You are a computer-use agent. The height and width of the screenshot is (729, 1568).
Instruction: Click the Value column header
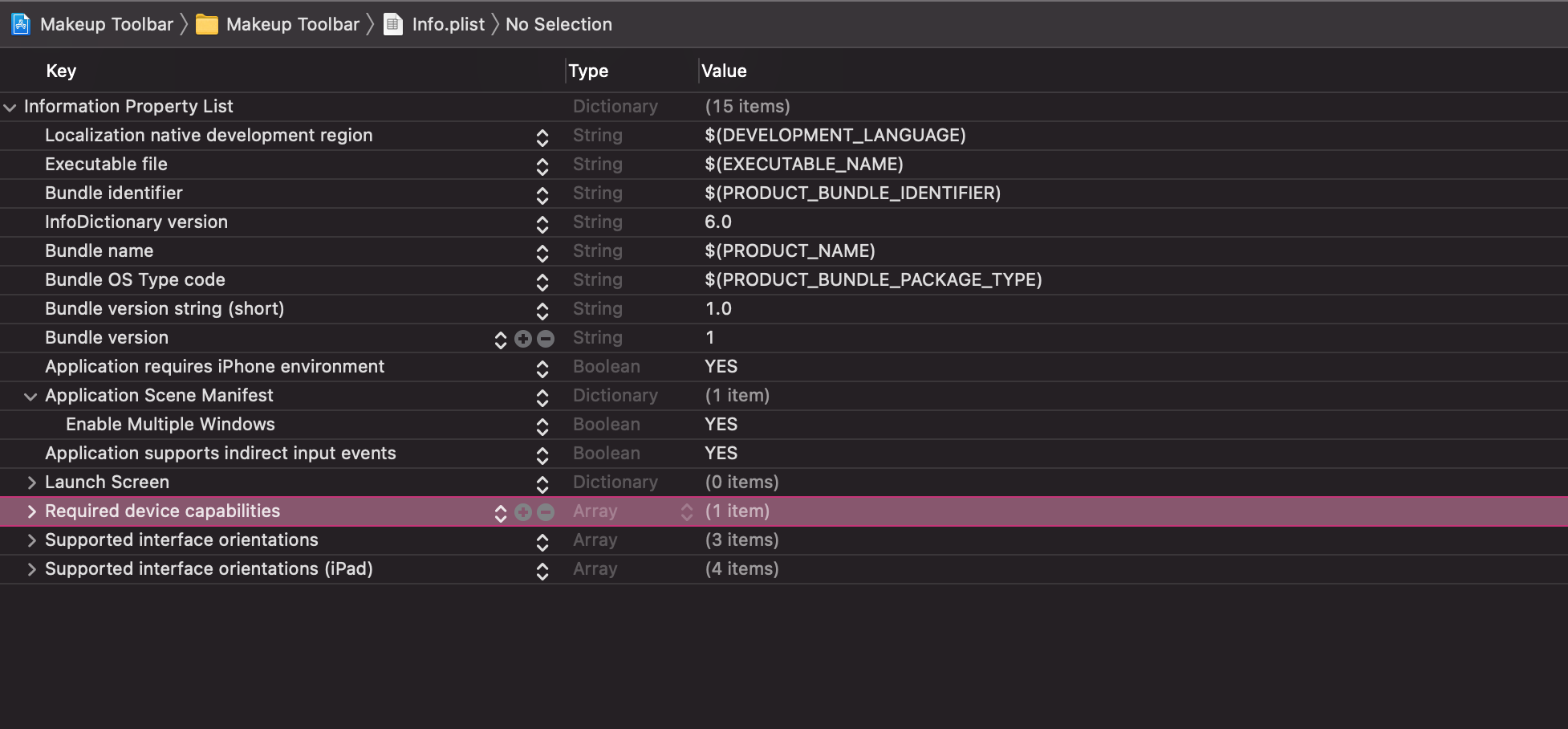click(724, 71)
